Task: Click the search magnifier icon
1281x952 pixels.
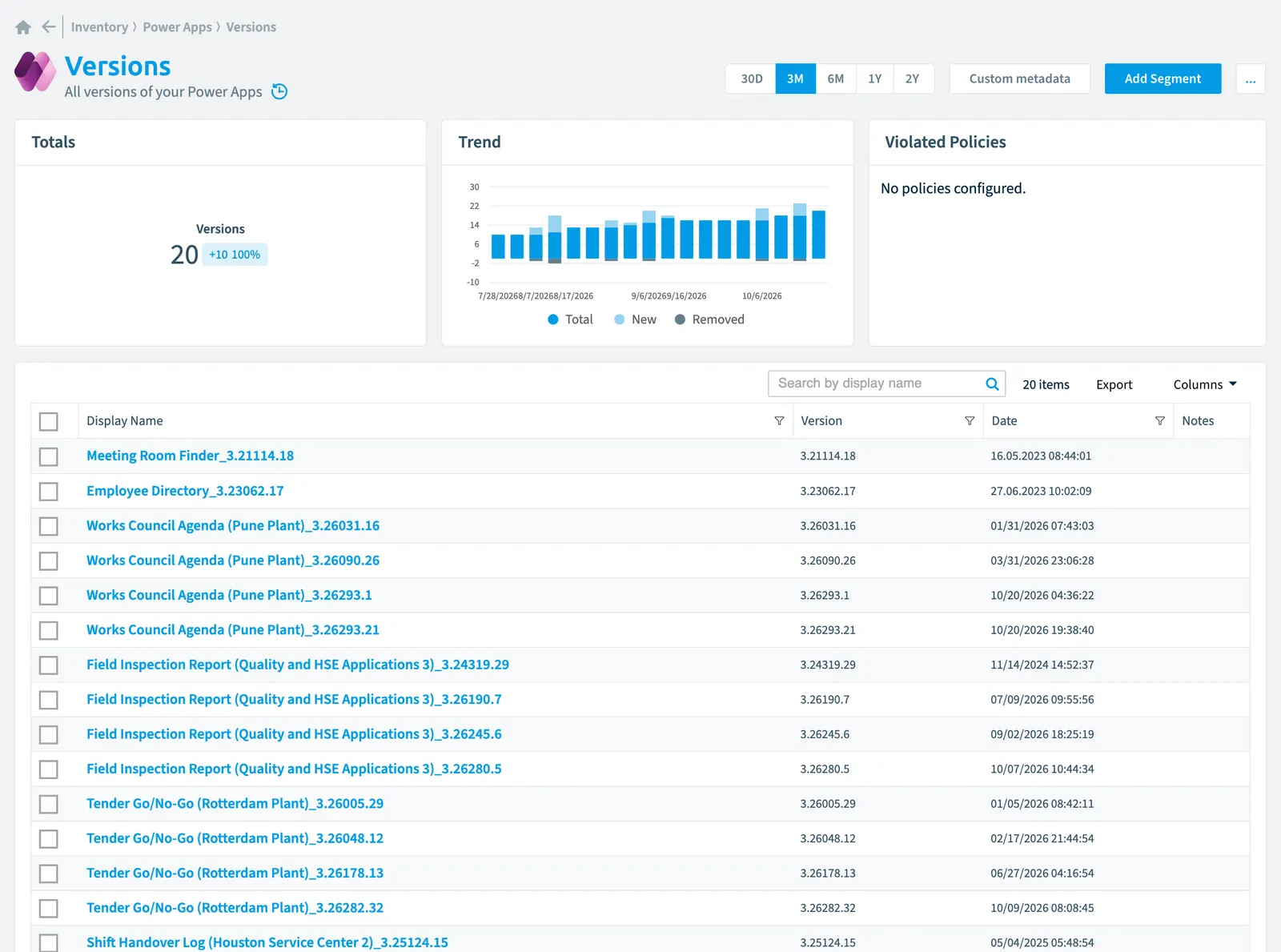Action: coord(992,384)
